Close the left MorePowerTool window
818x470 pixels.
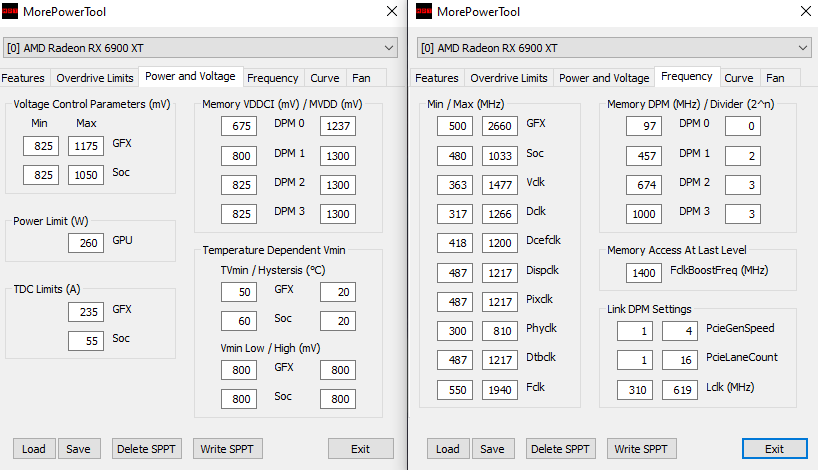point(392,11)
